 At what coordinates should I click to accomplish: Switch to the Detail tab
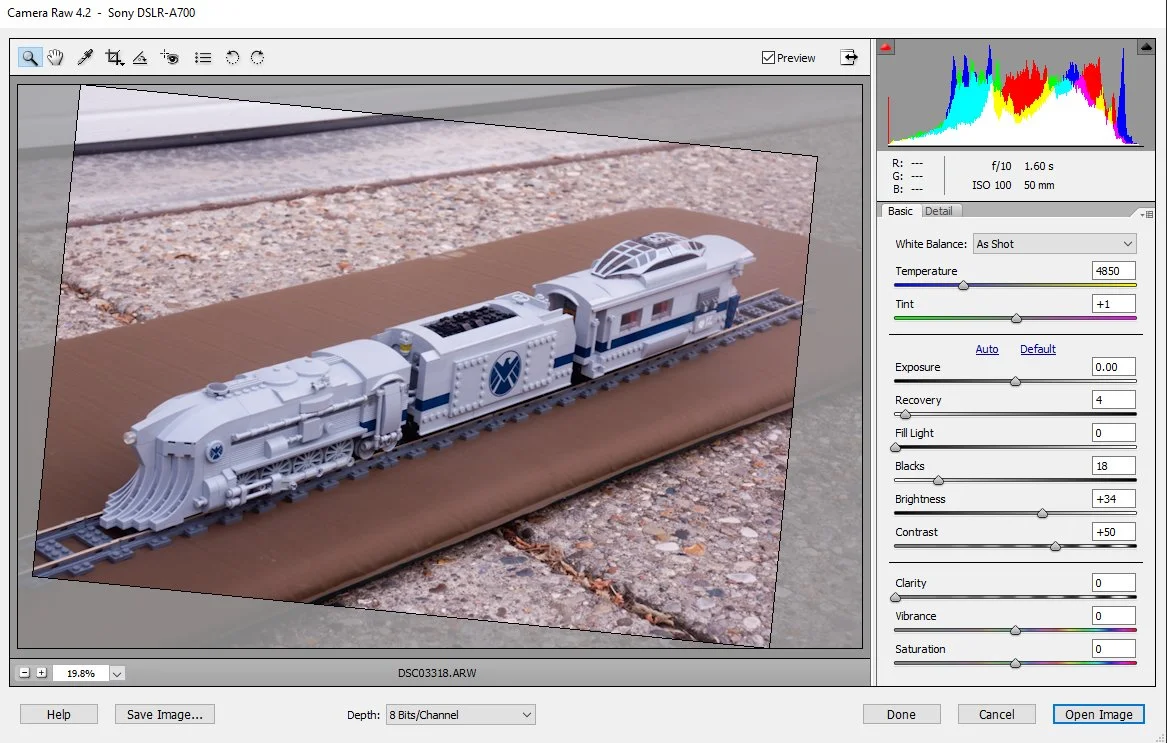[x=939, y=211]
